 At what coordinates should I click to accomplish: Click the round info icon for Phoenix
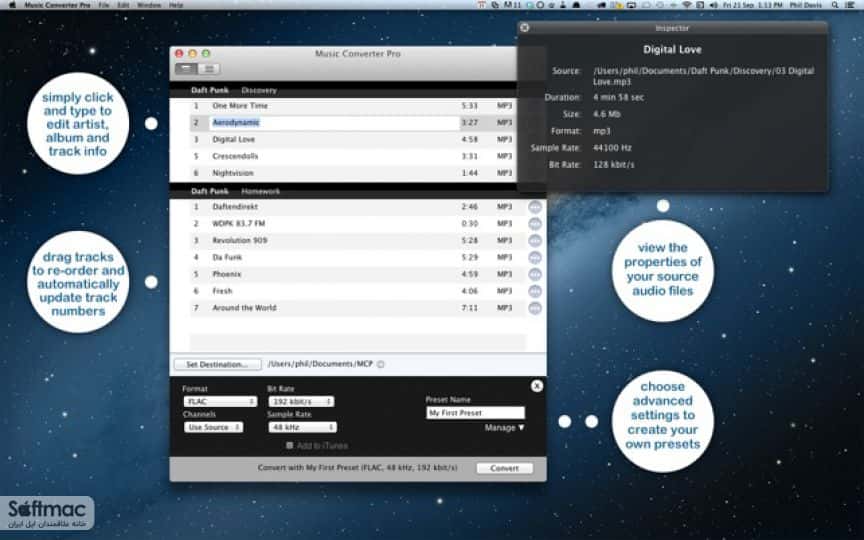[x=534, y=274]
